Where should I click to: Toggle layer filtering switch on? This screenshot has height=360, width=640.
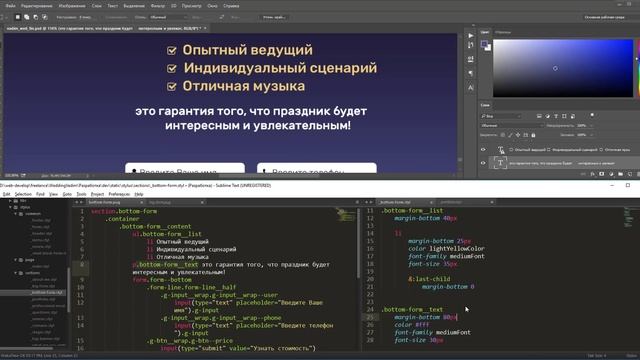[x=592, y=116]
